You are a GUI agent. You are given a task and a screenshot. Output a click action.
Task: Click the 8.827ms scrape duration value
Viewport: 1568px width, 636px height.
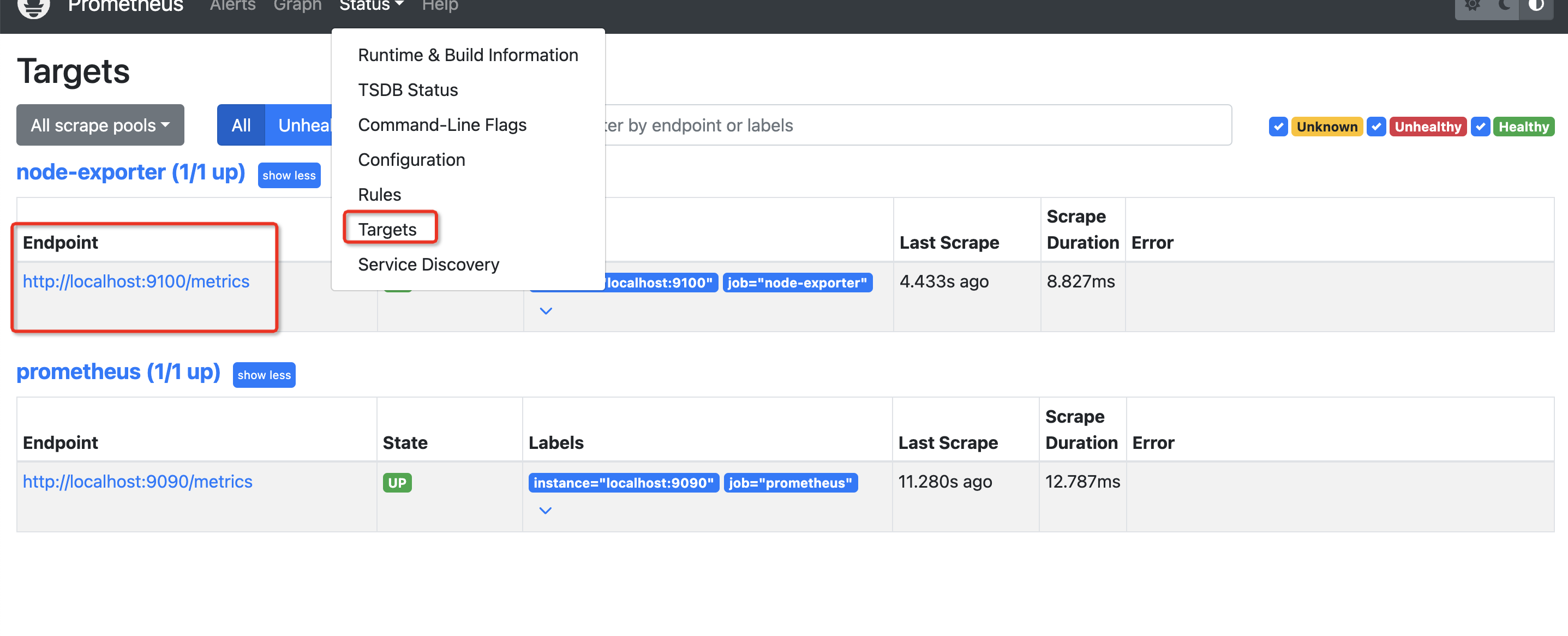tap(1080, 281)
